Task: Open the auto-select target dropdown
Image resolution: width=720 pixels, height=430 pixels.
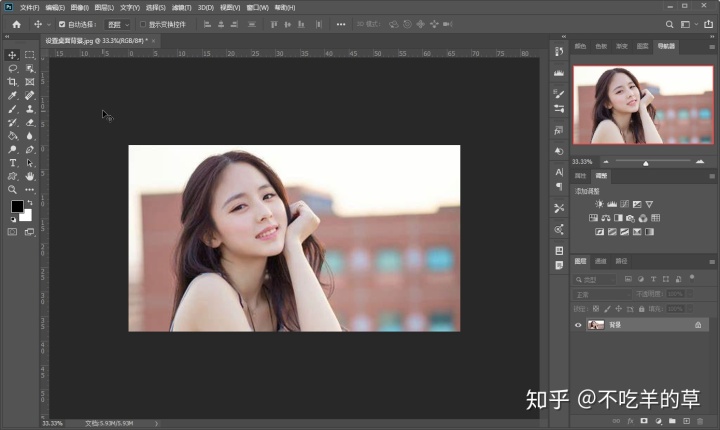Action: coord(118,24)
